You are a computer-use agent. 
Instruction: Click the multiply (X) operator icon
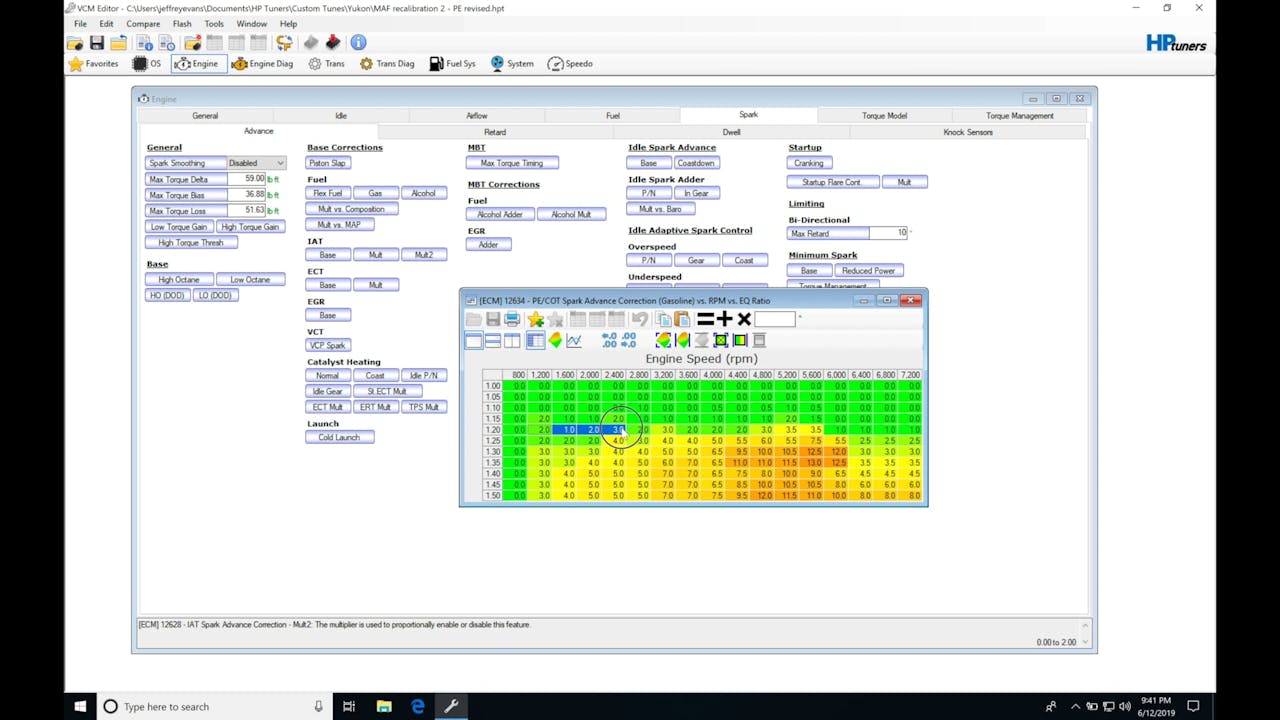point(744,319)
